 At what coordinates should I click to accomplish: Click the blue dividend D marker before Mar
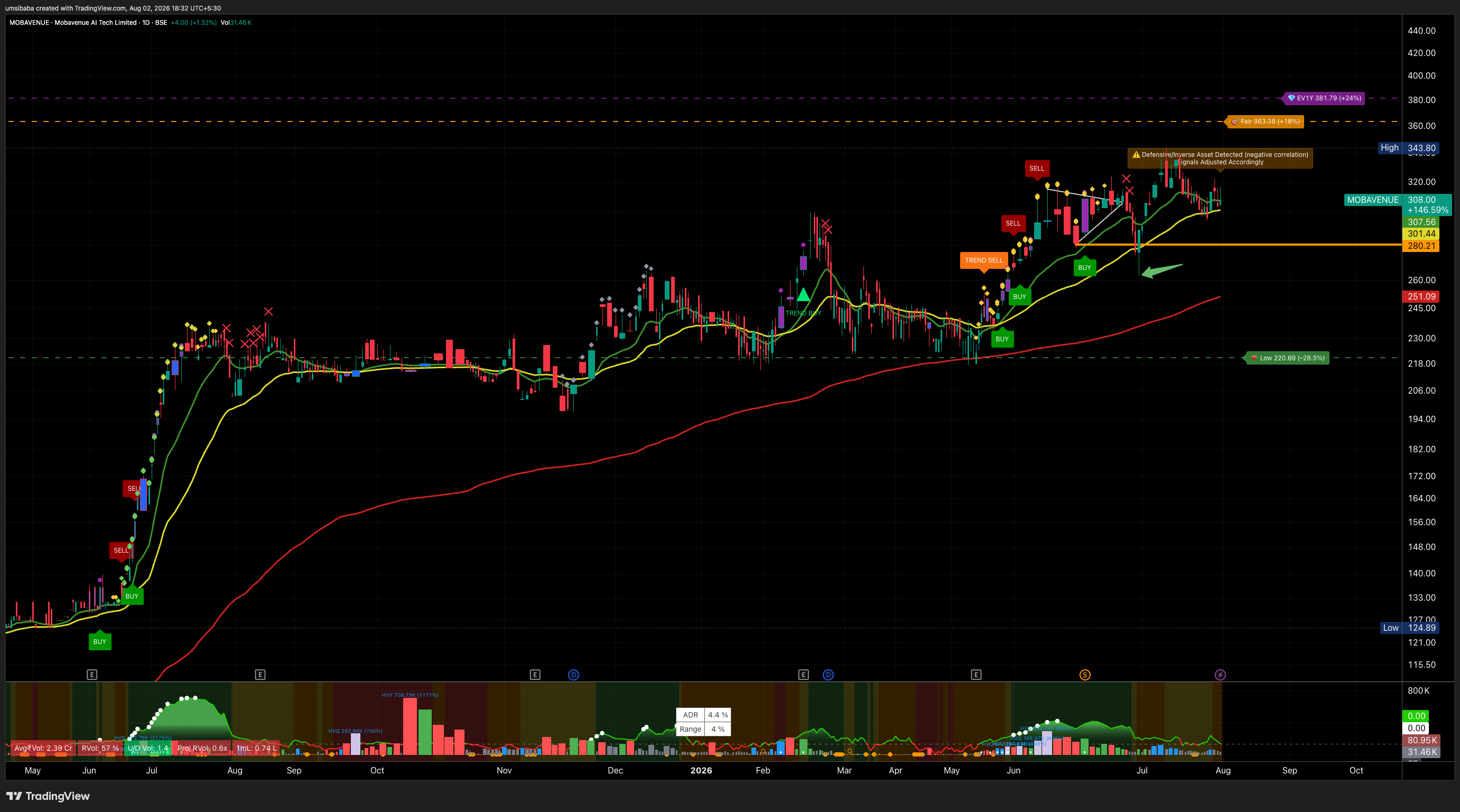click(x=828, y=674)
